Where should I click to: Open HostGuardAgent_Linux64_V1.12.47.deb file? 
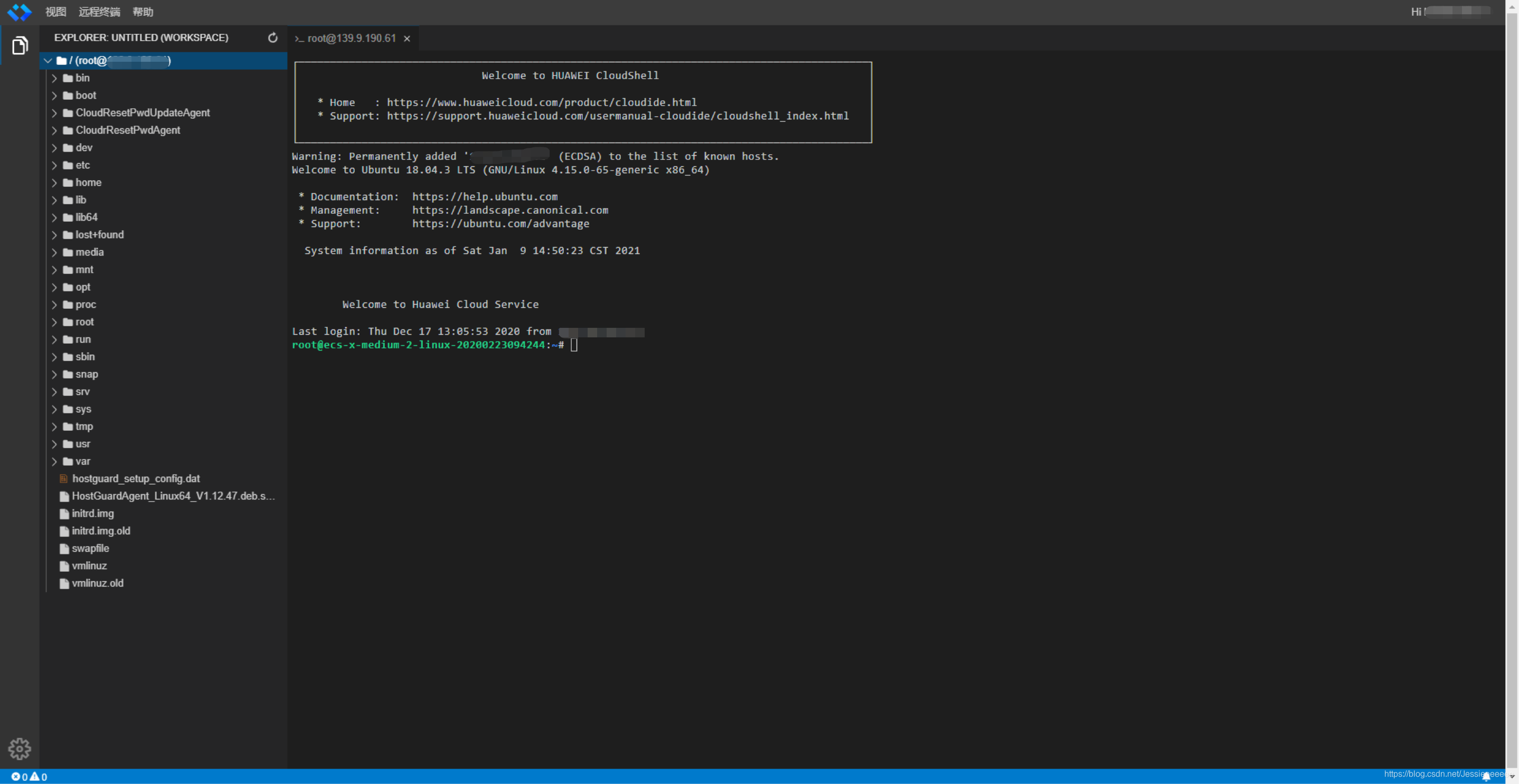click(x=163, y=496)
